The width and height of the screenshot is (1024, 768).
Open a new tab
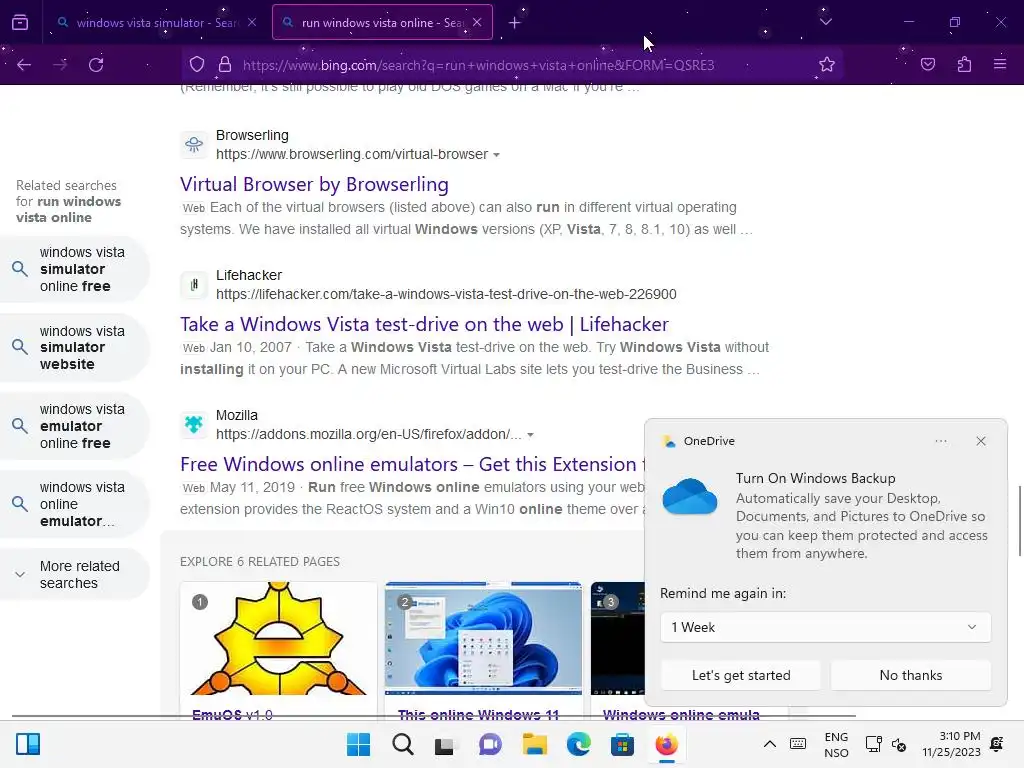(515, 23)
